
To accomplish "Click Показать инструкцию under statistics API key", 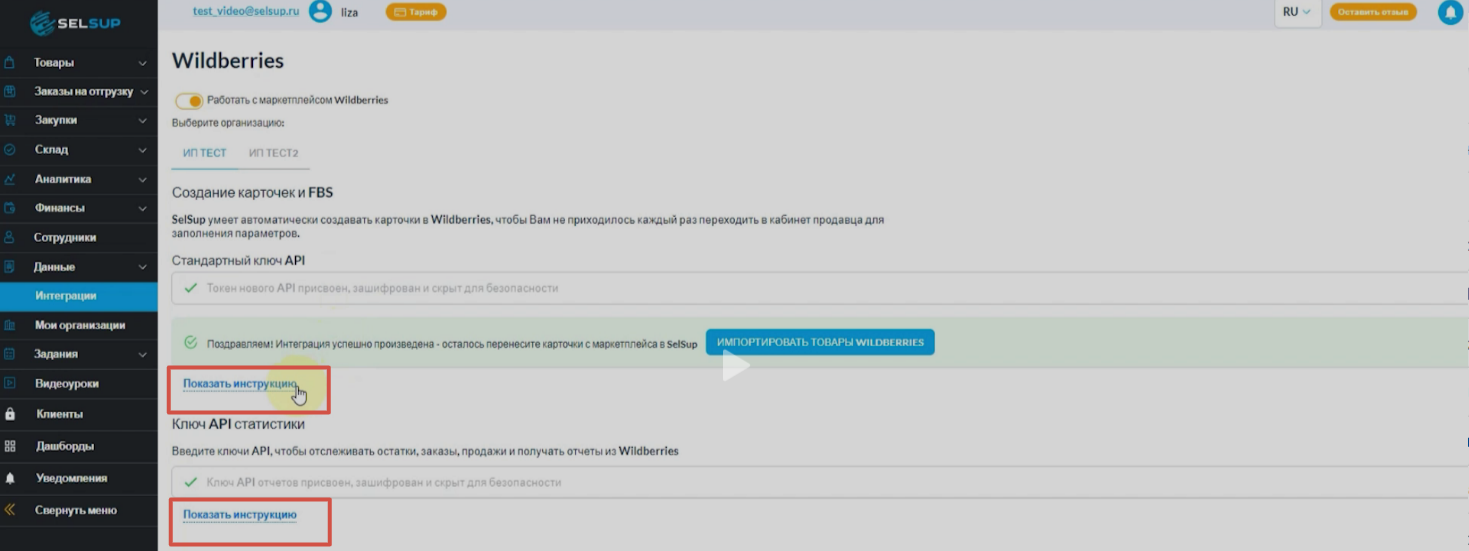I will pyautogui.click(x=240, y=514).
